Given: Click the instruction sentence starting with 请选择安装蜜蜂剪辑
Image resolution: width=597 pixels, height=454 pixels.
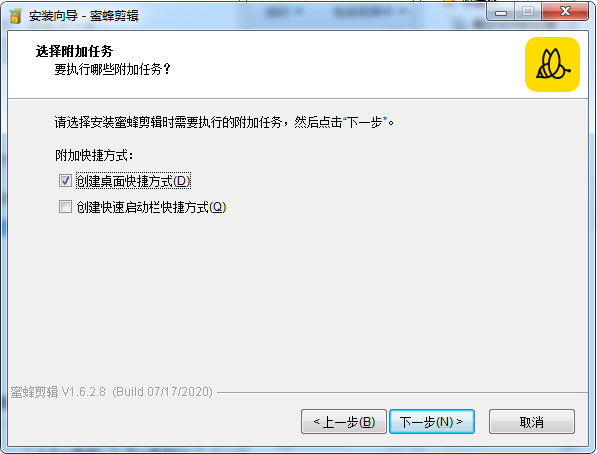Looking at the screenshot, I should pyautogui.click(x=224, y=122).
